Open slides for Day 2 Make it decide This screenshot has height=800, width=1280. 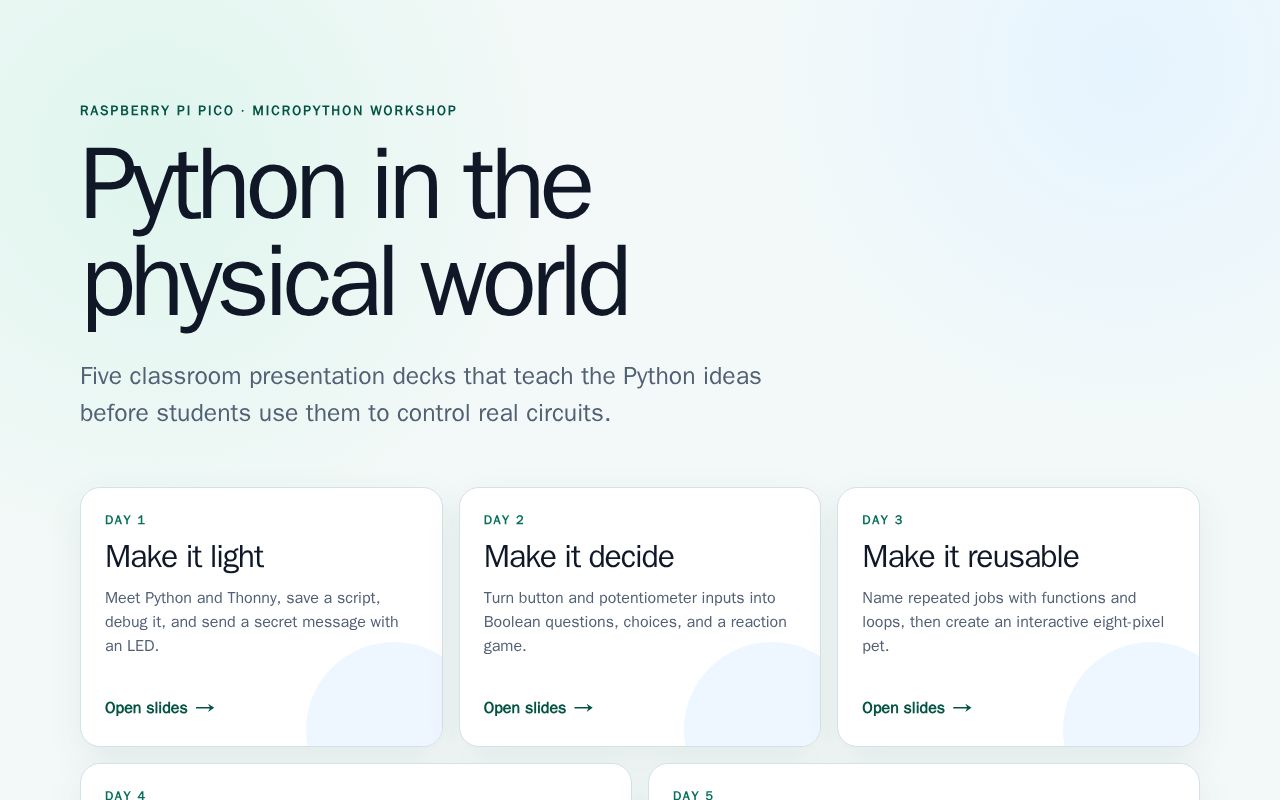[x=538, y=708]
